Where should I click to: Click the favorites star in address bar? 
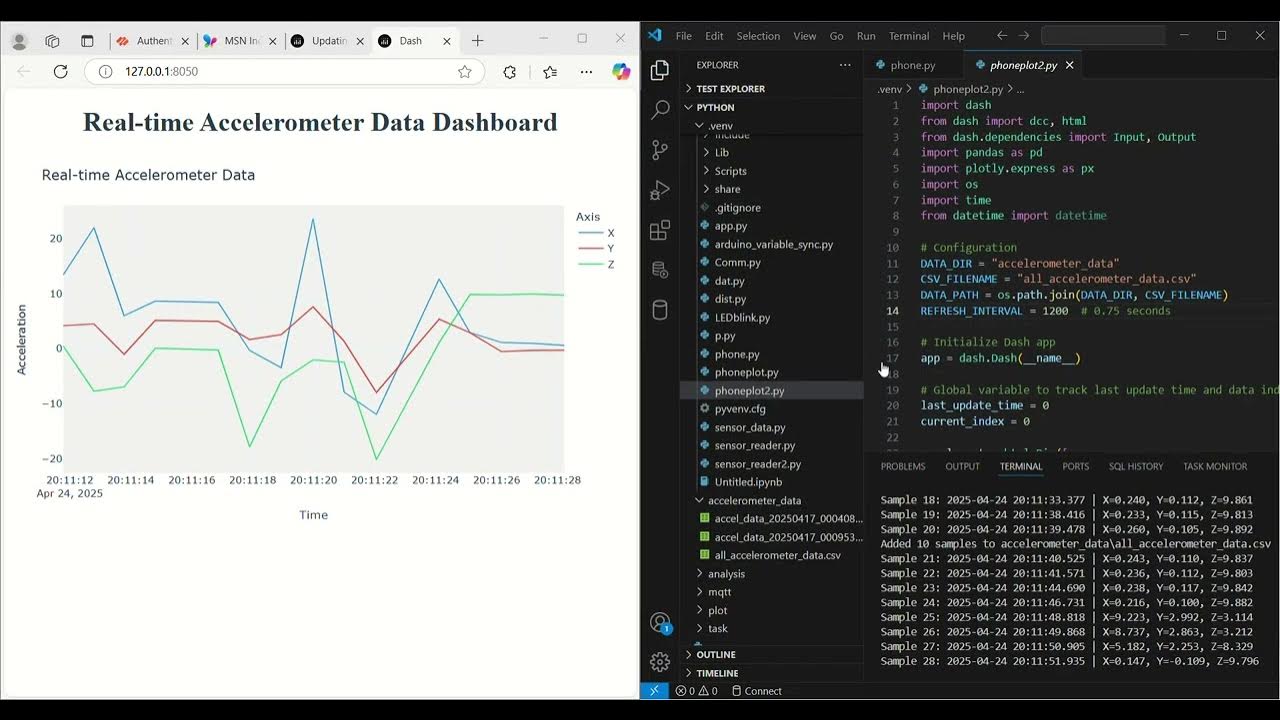point(465,72)
